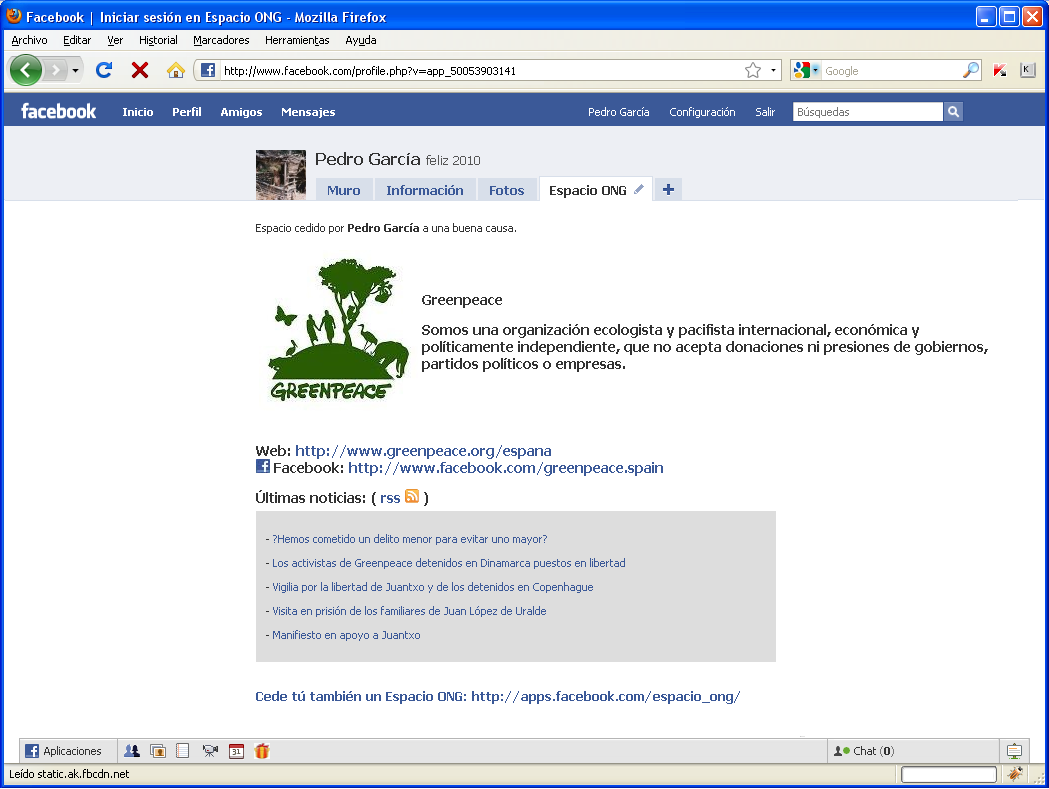Click the friends icon in the applications bar
This screenshot has width=1049, height=789.
coord(132,751)
